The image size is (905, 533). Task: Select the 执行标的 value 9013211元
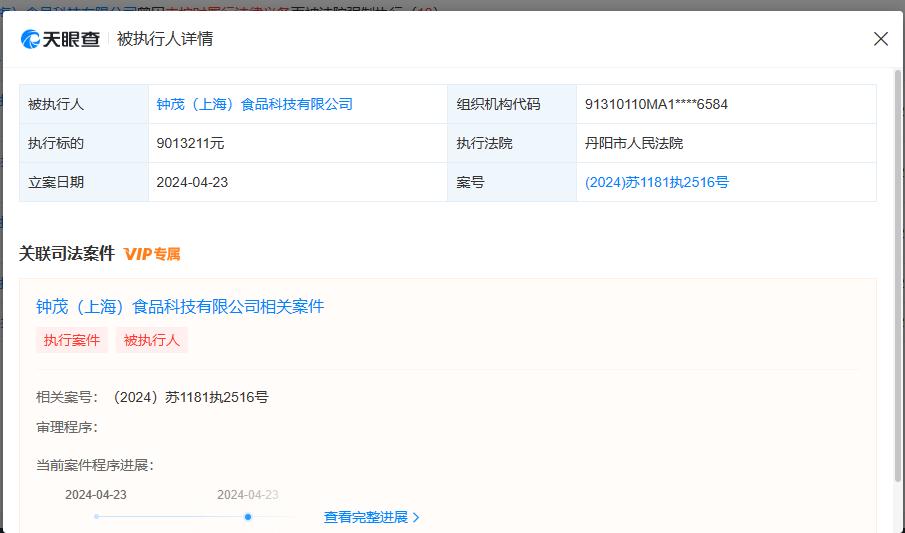(190, 143)
